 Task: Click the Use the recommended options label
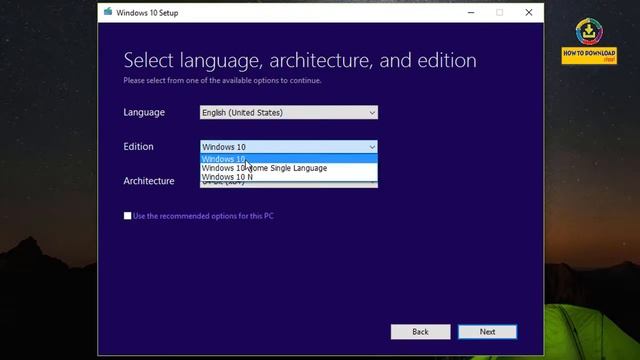(x=203, y=216)
